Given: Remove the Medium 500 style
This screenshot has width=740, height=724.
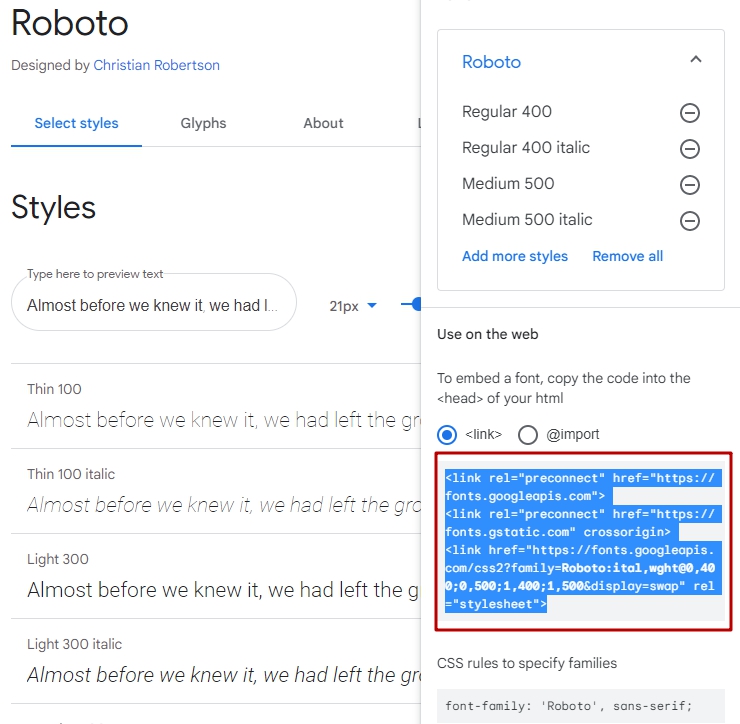Looking at the screenshot, I should [690, 185].
